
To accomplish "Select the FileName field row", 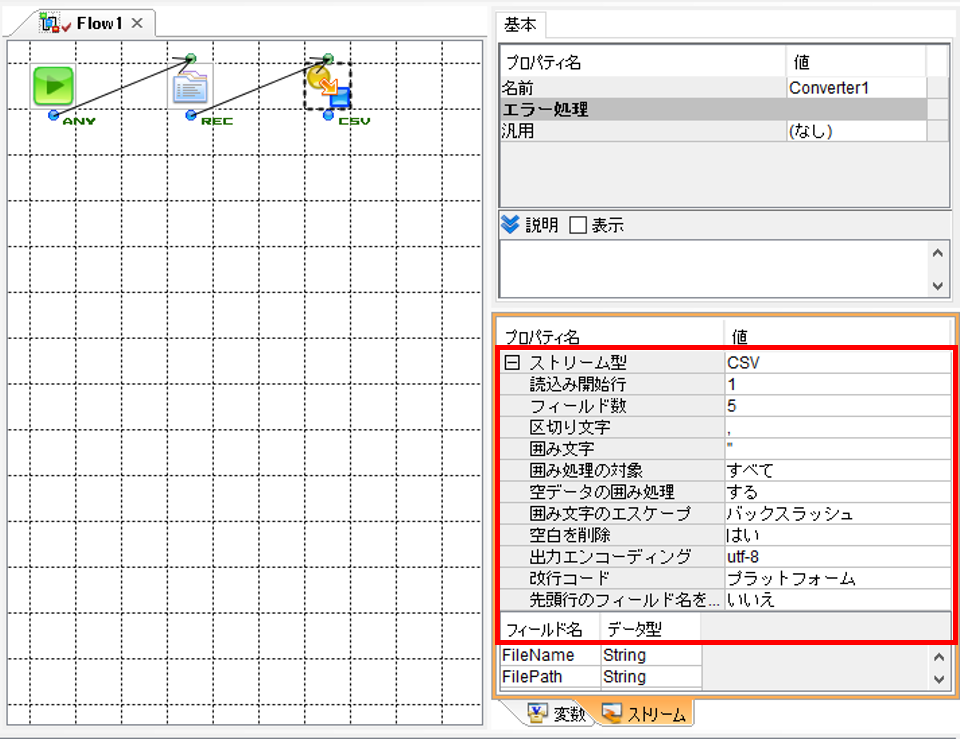I will tap(601, 655).
